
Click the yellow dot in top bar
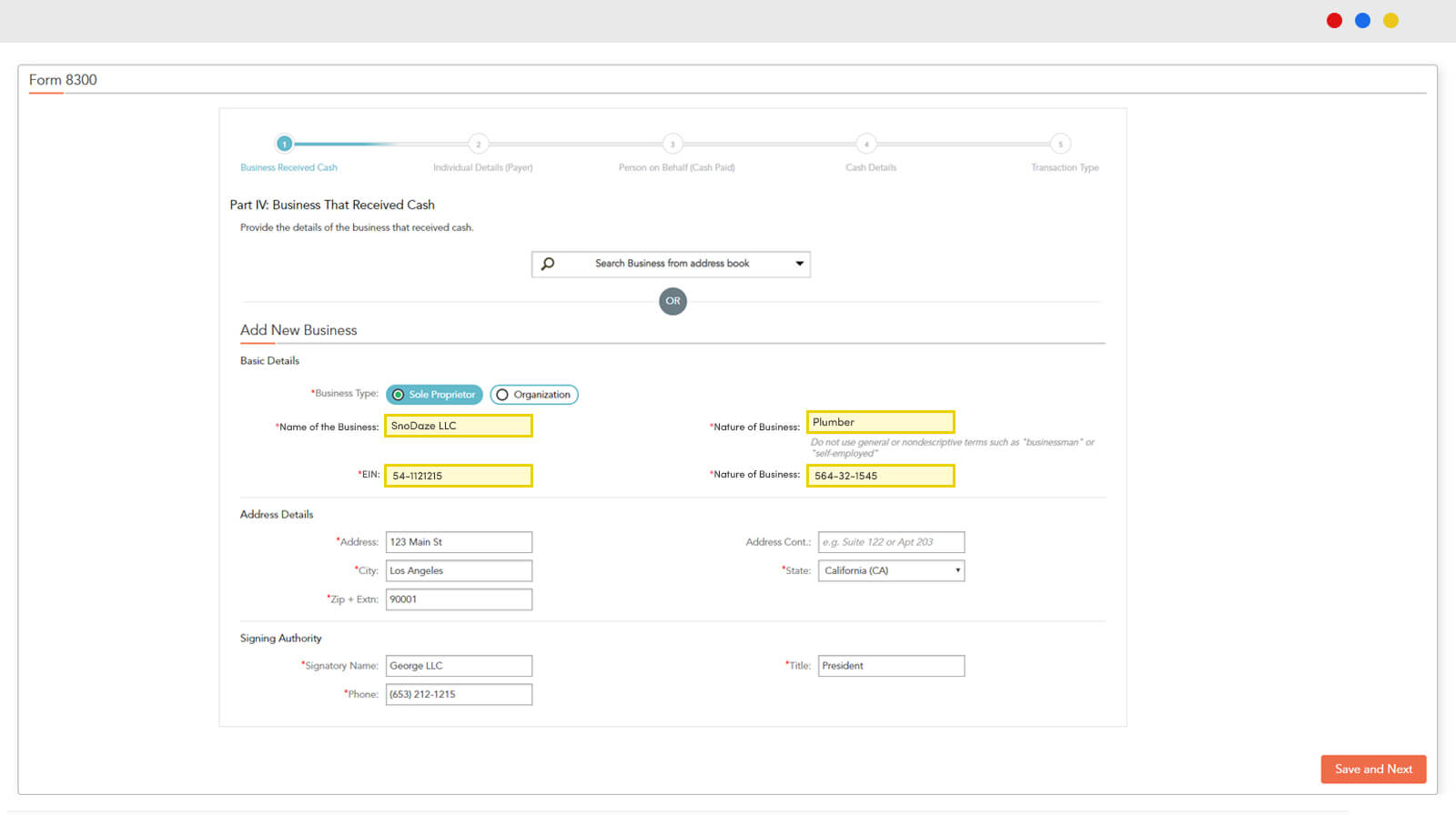point(1390,21)
